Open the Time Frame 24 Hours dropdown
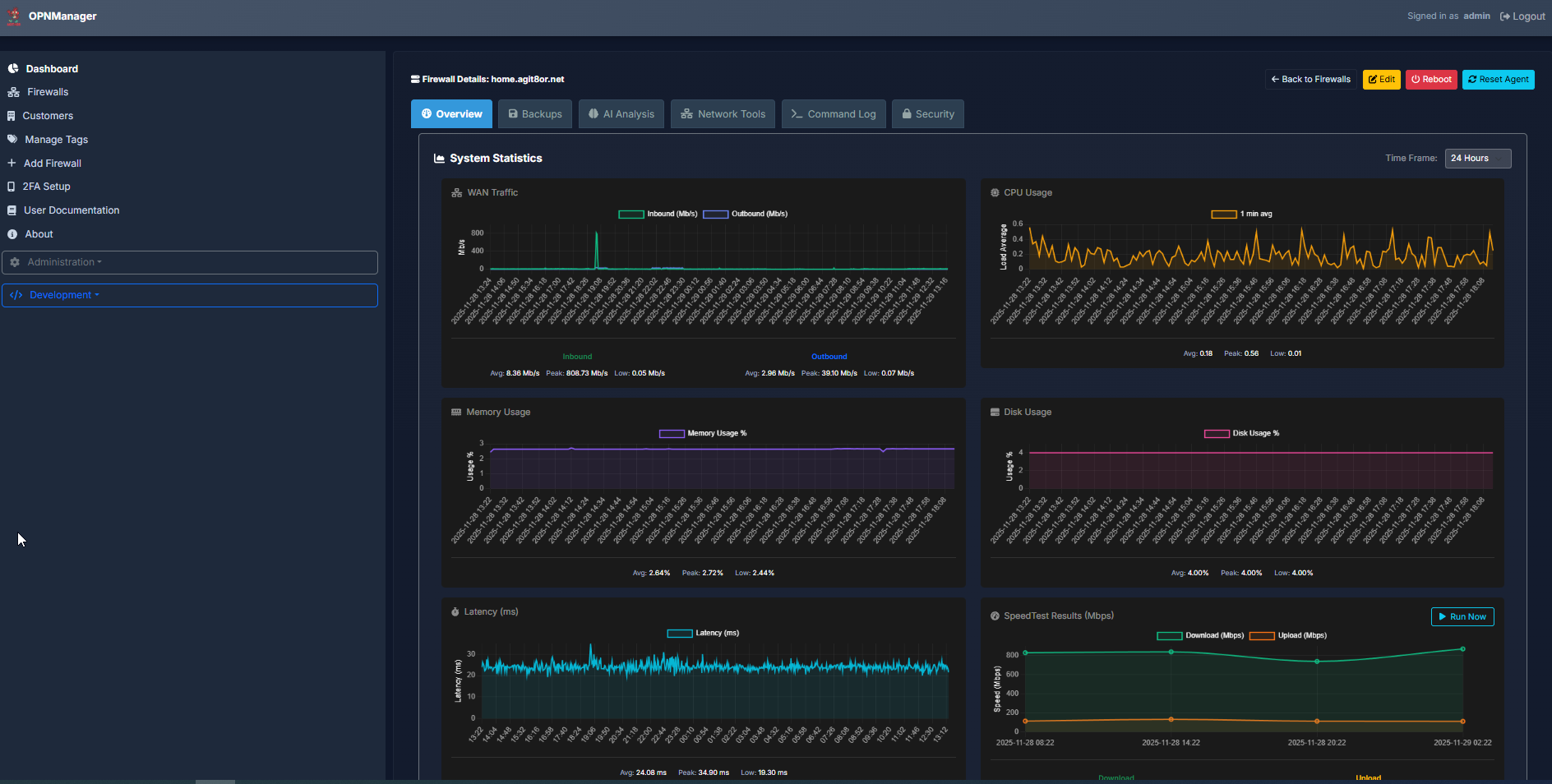 tap(1477, 159)
